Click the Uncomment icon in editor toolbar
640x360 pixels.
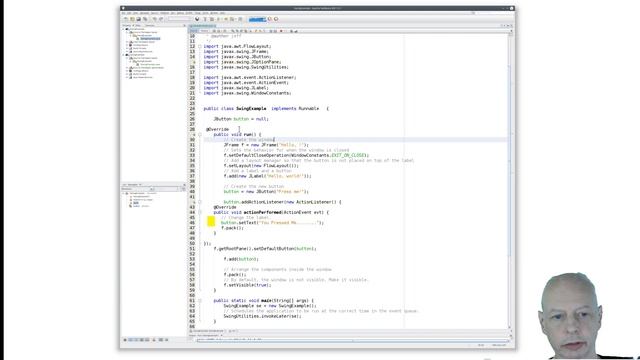[296, 31]
